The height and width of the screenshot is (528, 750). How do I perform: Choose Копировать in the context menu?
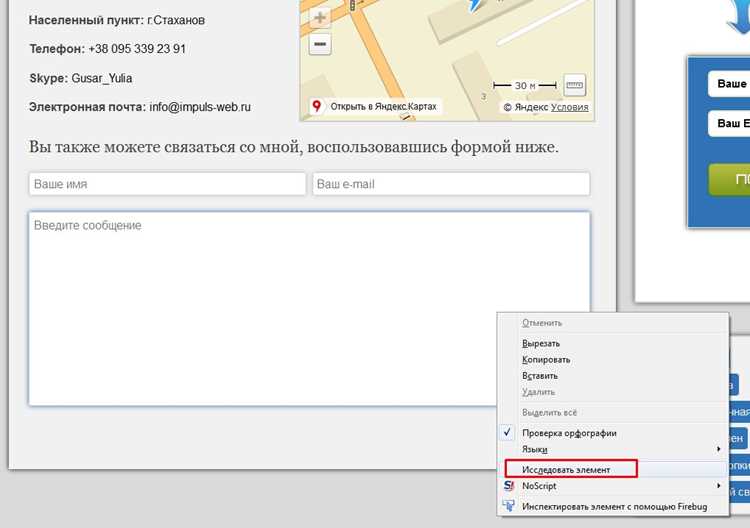(x=613, y=360)
